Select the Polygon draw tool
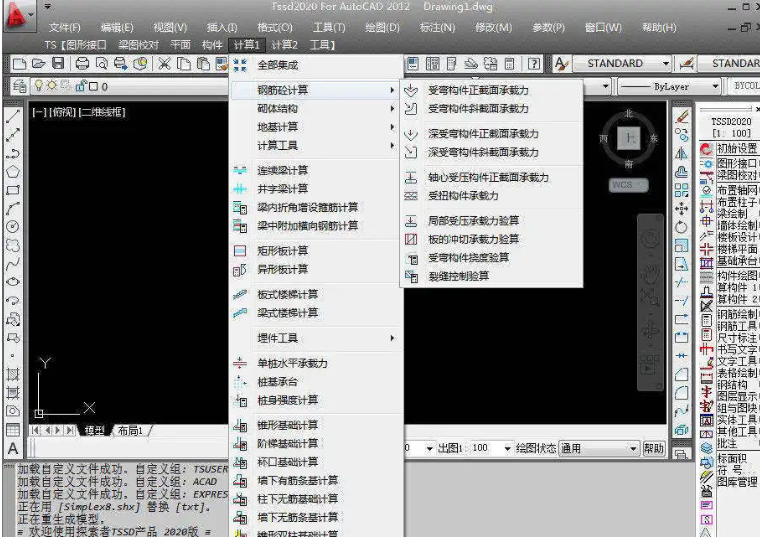This screenshot has width=760, height=538. coord(13,171)
